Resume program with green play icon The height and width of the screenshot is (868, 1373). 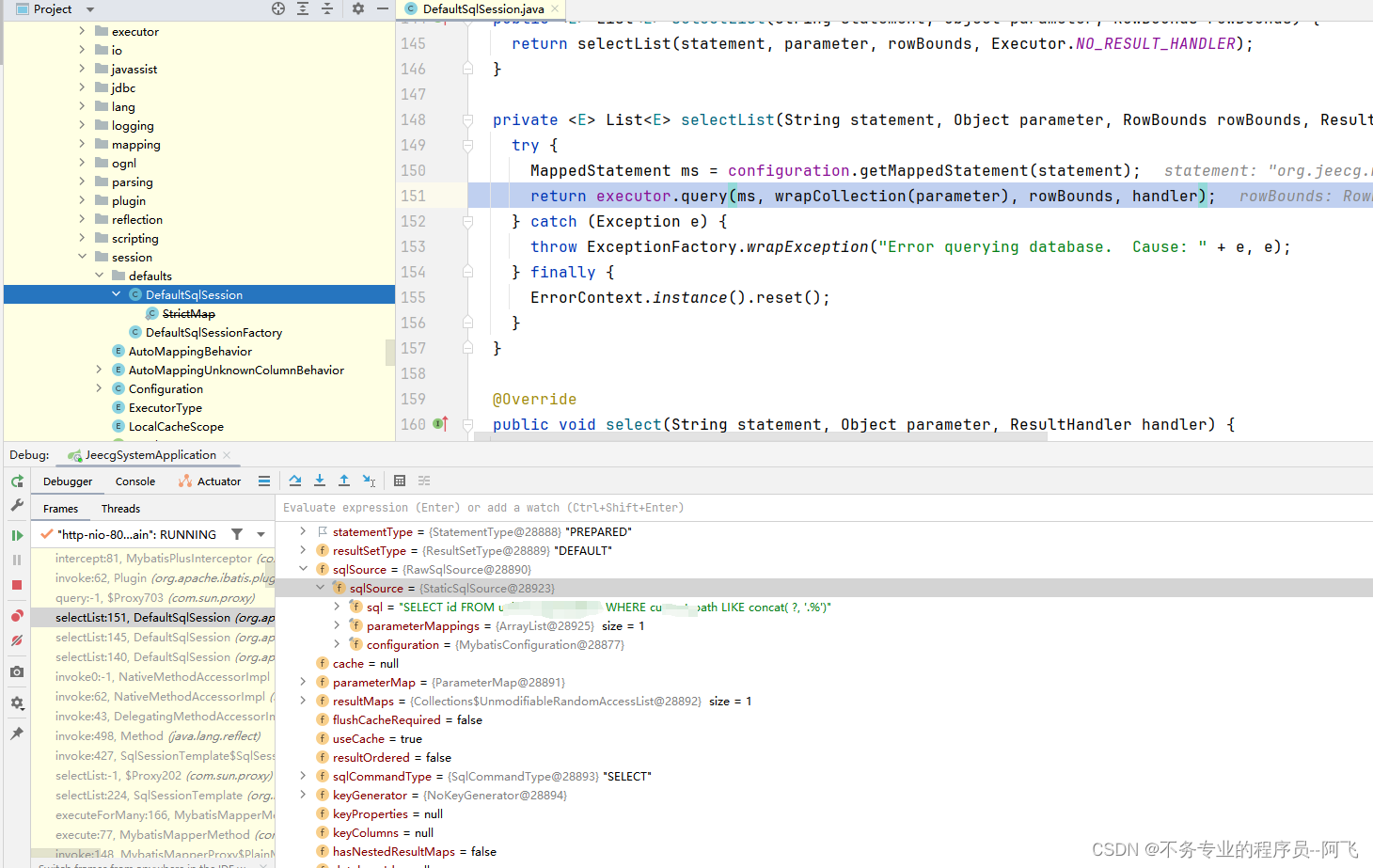17,535
